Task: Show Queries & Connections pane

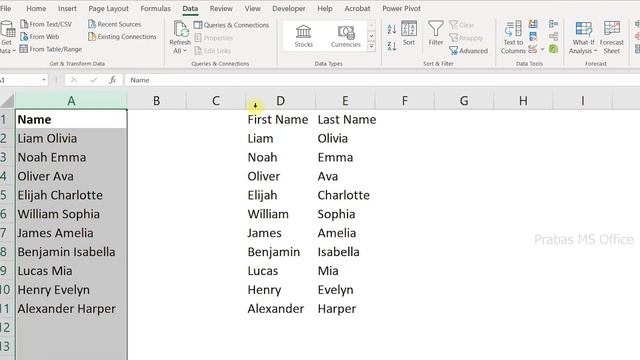Action: [231, 25]
